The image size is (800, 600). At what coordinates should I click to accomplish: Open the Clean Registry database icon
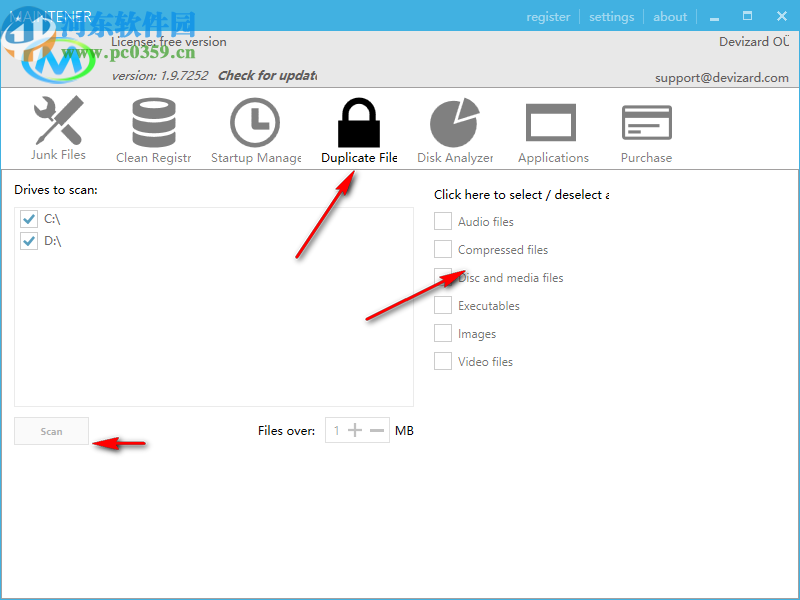(x=154, y=122)
